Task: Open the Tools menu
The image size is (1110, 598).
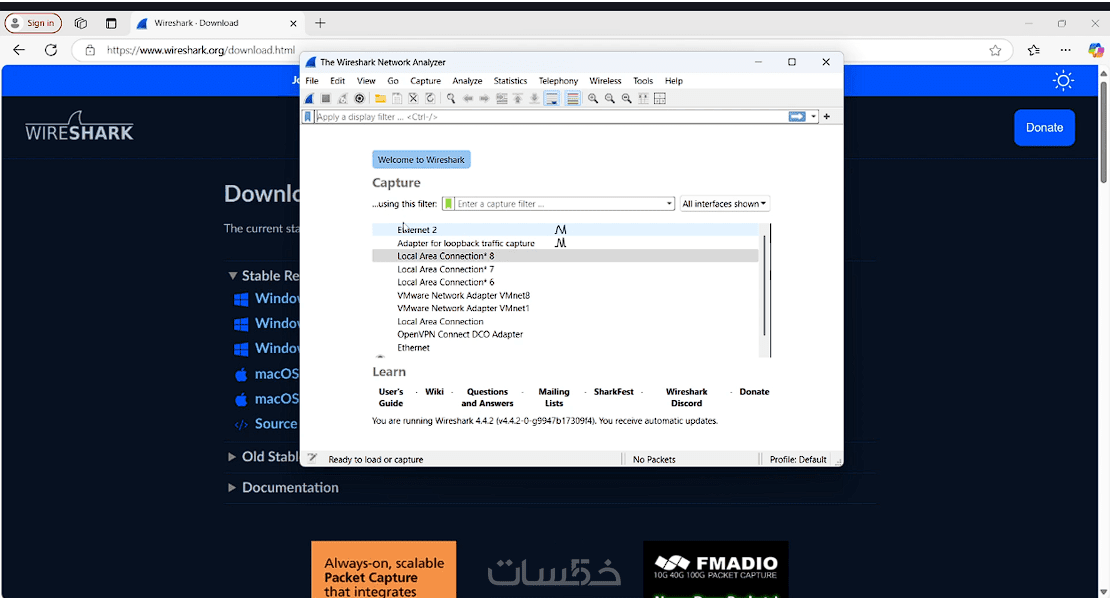Action: (x=643, y=81)
